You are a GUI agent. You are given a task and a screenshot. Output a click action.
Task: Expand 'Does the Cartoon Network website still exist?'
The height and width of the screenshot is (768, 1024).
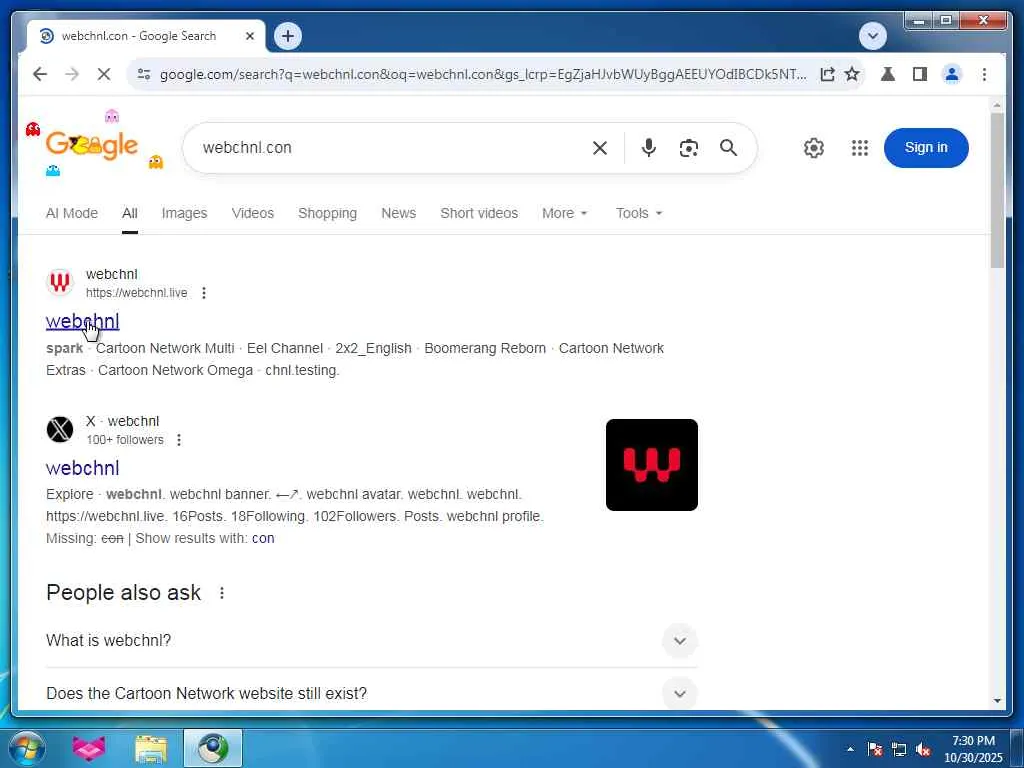372,694
